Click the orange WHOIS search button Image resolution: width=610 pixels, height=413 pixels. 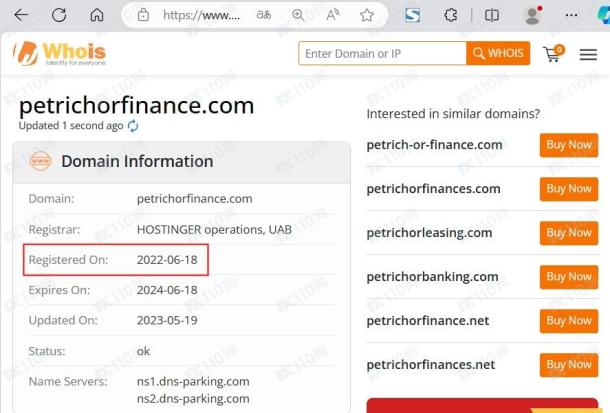tap(498, 53)
